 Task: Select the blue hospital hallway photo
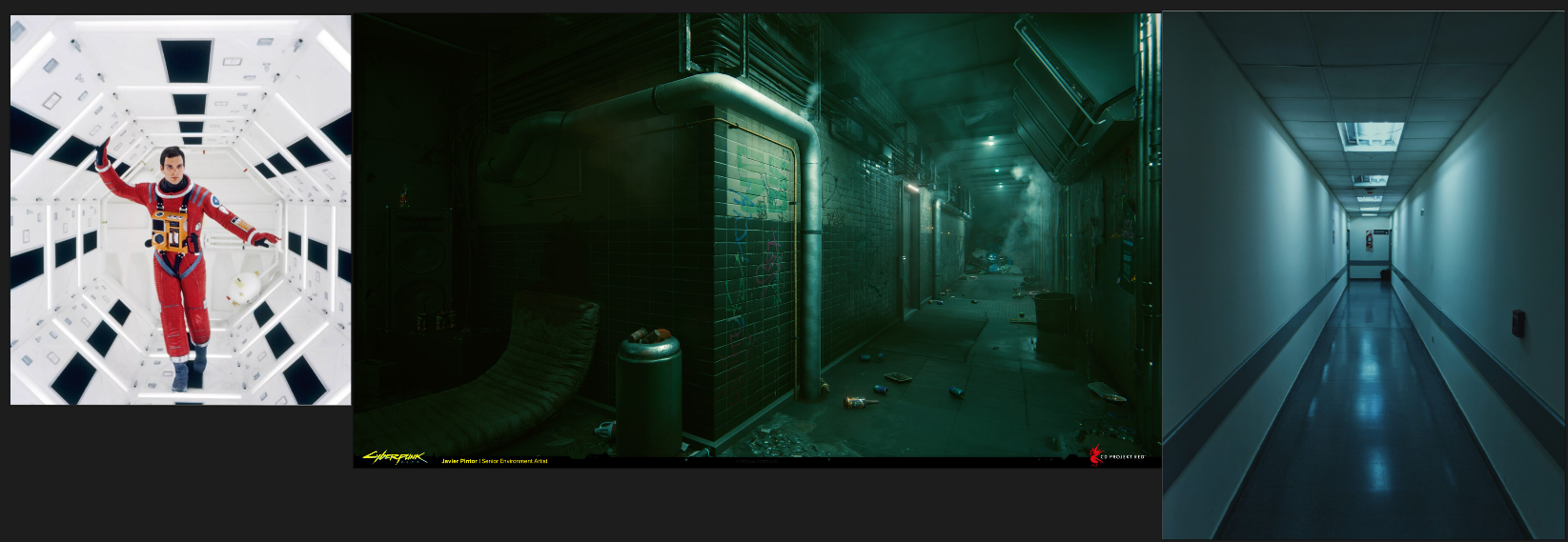pos(1364,274)
